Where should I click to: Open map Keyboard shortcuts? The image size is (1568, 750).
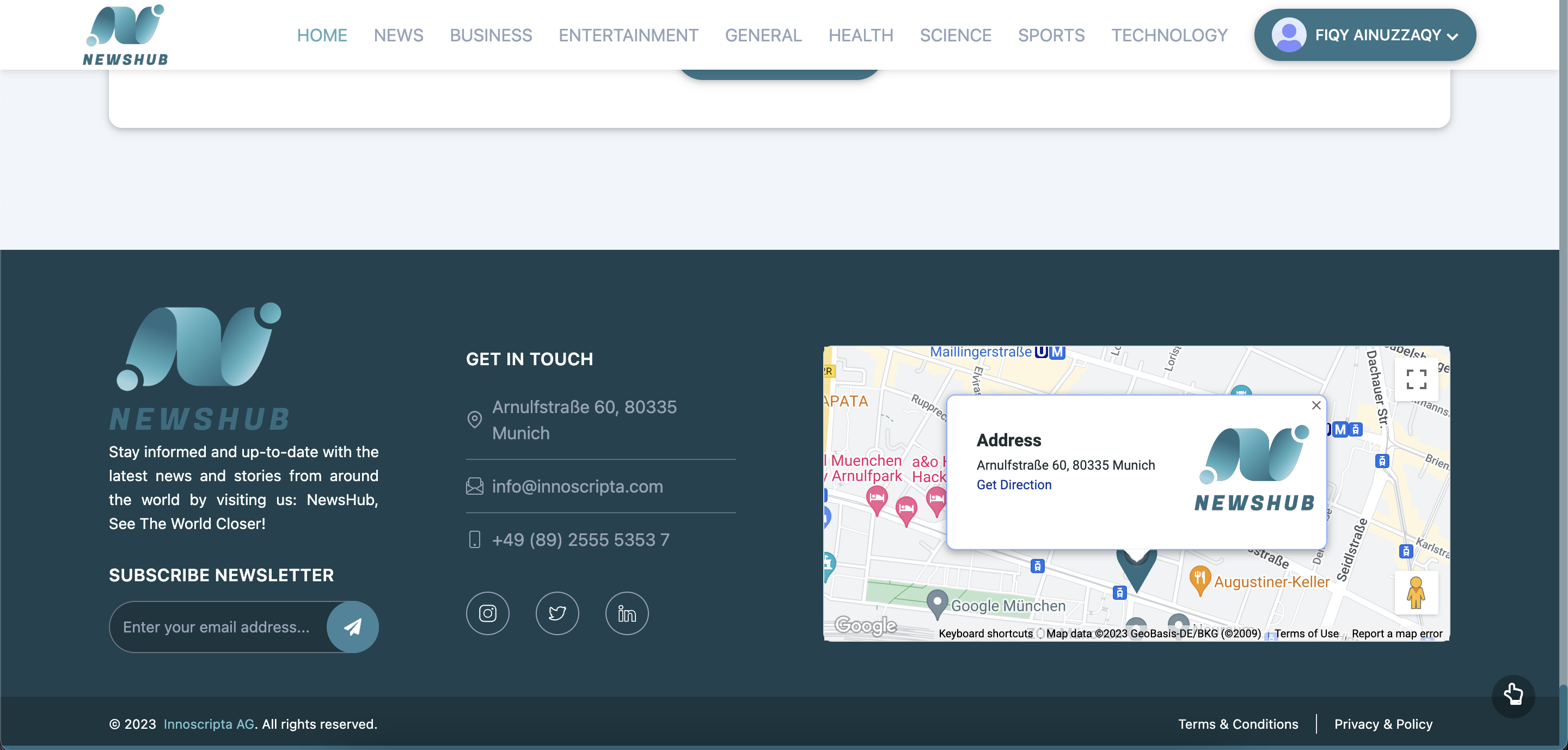(x=985, y=633)
